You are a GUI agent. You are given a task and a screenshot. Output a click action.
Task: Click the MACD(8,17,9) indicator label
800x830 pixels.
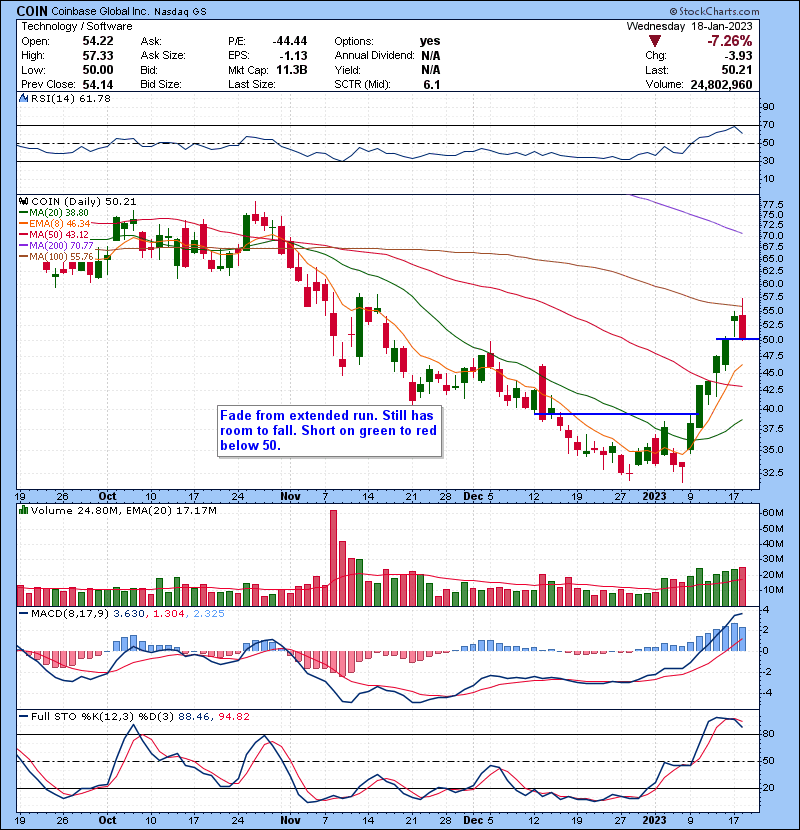click(70, 614)
